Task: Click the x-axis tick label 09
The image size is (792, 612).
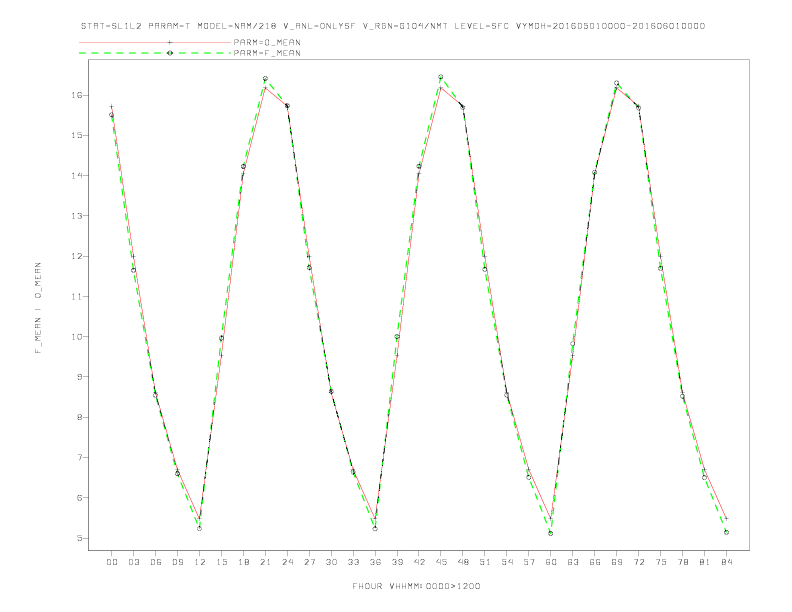Action: point(177,562)
